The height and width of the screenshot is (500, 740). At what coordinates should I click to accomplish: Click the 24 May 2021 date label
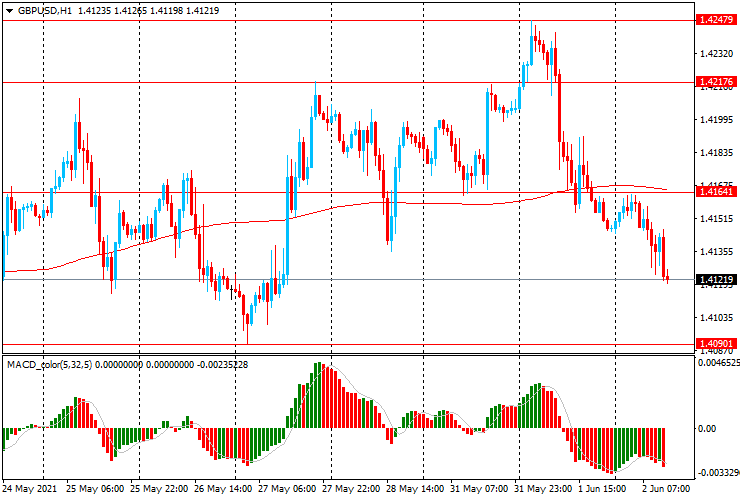click(31, 490)
